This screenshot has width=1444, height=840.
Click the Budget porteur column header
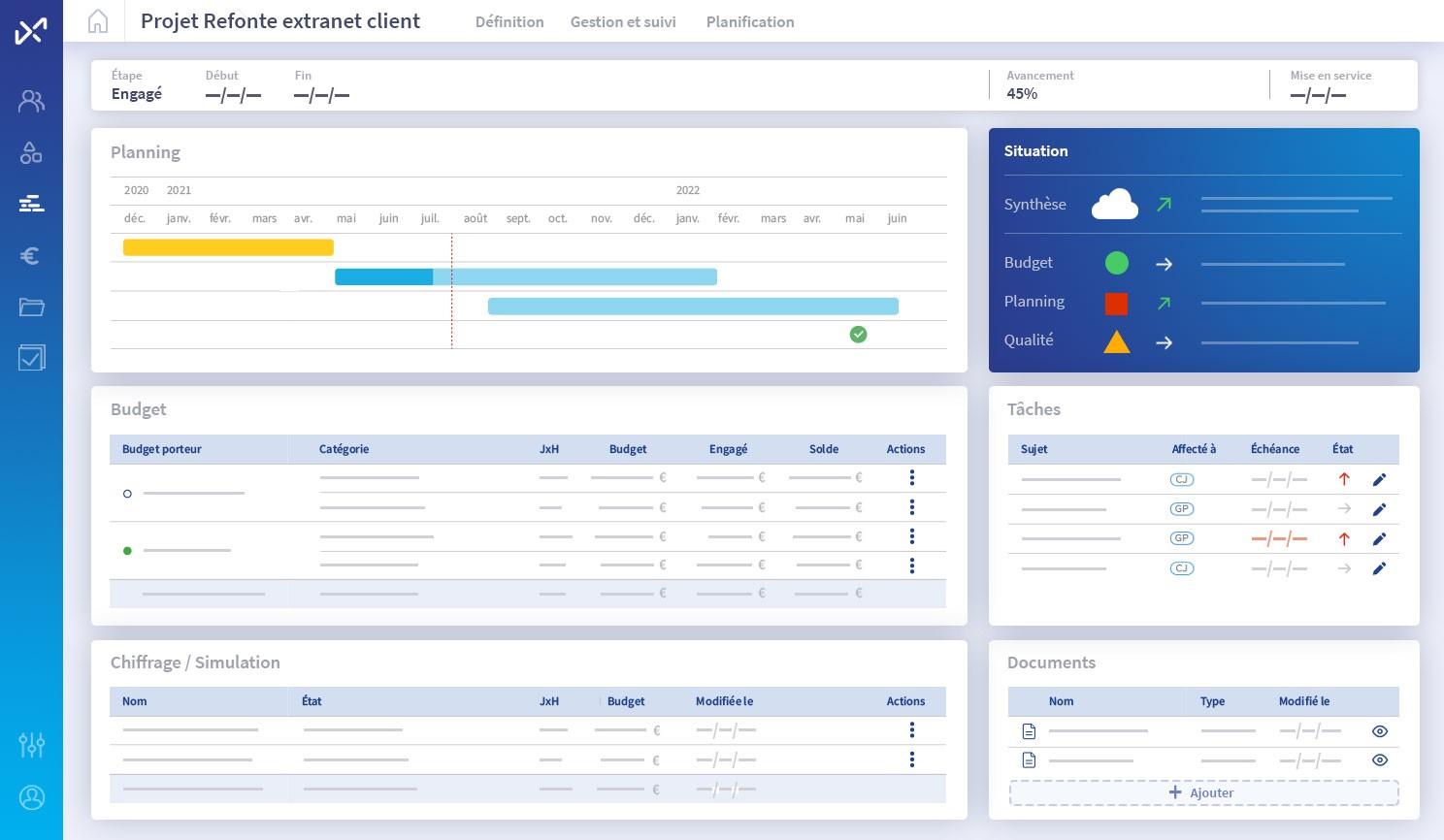pos(162,449)
